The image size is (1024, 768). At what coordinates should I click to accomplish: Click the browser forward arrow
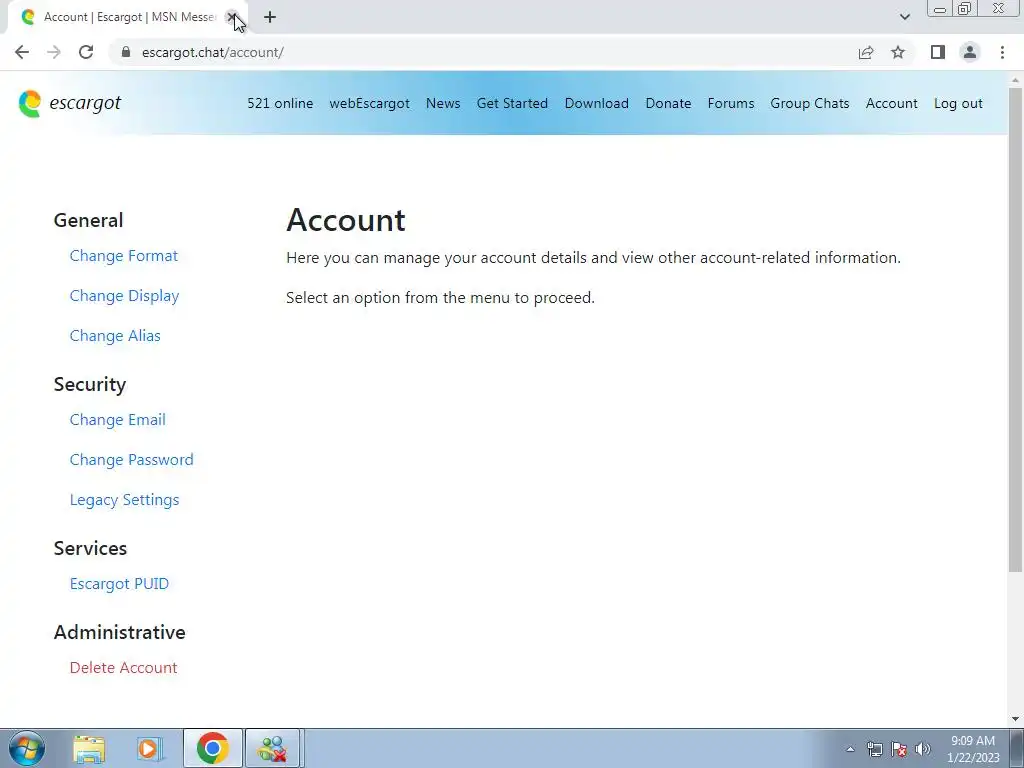tap(54, 52)
